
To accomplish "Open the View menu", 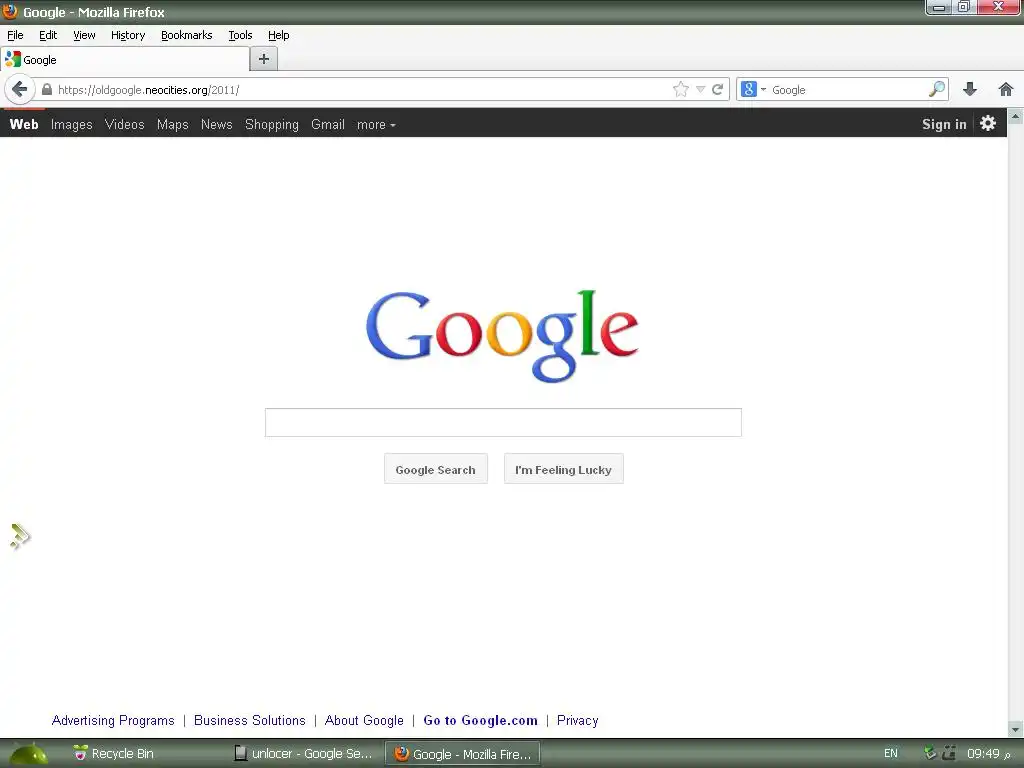I will pyautogui.click(x=84, y=35).
